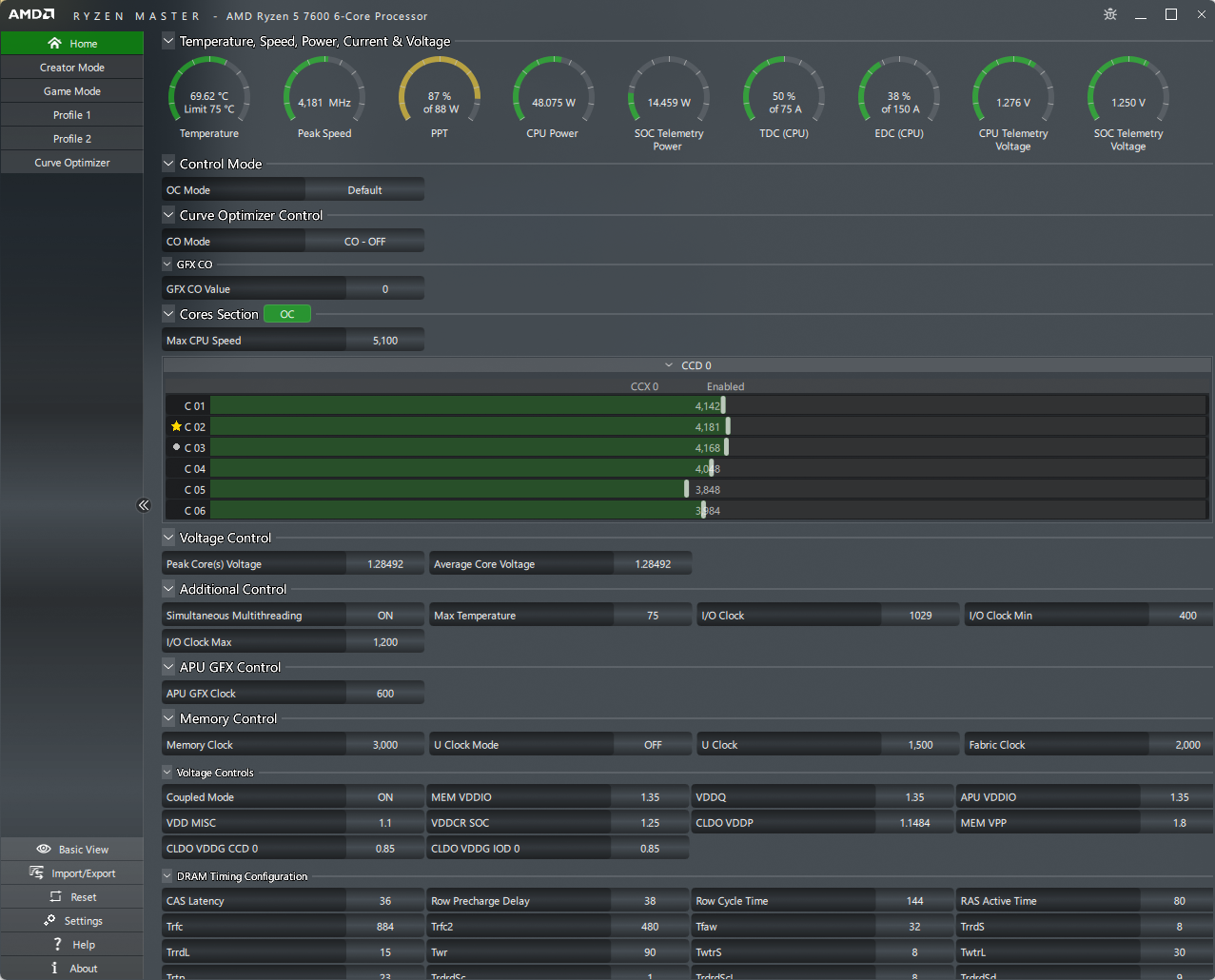This screenshot has width=1215, height=980.
Task: Click the Max CPU Speed value 5,100
Action: [x=385, y=341]
